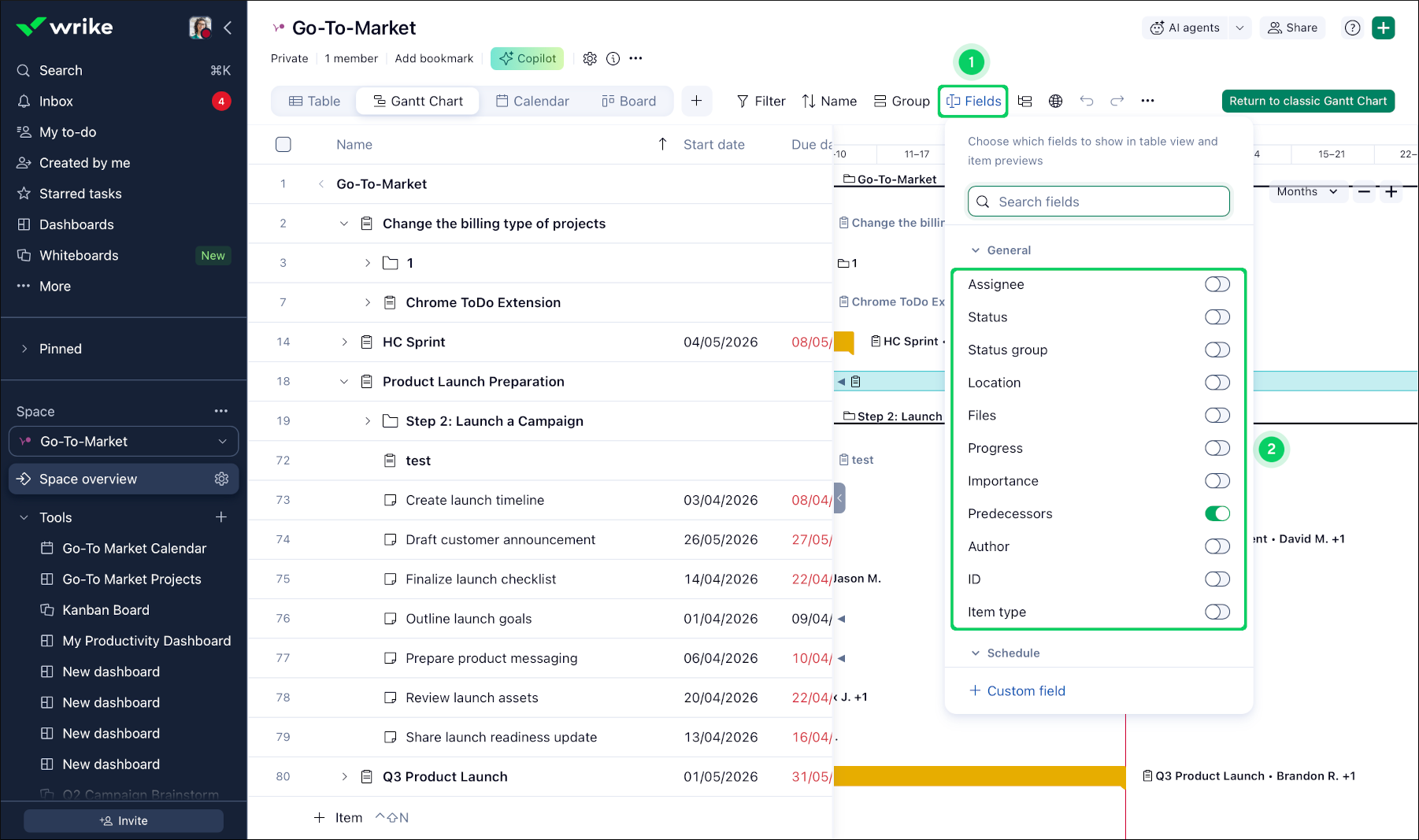Viewport: 1419px width, 840px height.
Task: Open Space overview settings gear
Action: 221,479
